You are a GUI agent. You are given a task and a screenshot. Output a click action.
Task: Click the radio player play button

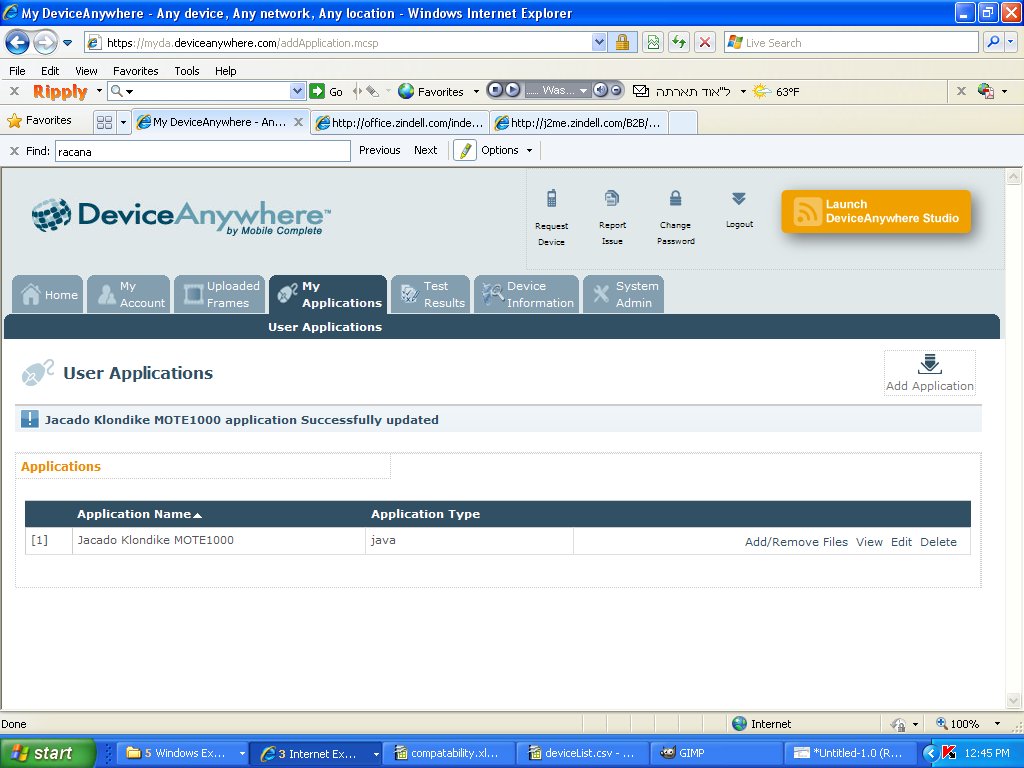(x=513, y=90)
